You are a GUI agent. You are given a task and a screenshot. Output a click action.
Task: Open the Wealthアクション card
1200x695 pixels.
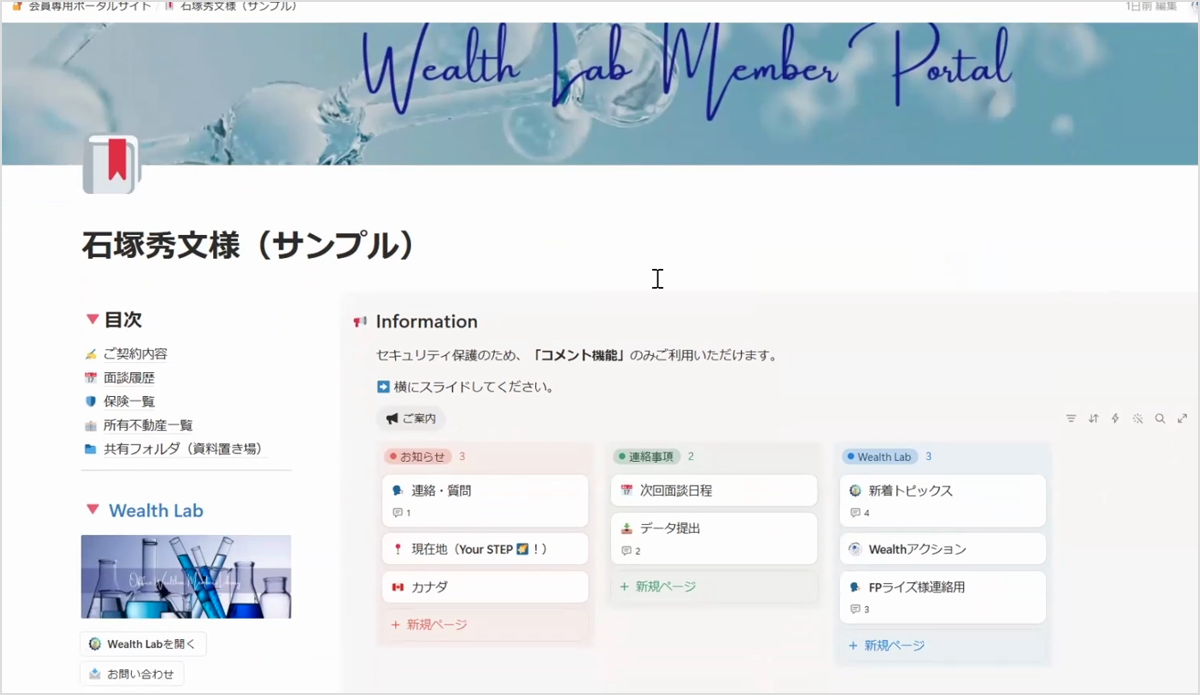pyautogui.click(x=943, y=549)
